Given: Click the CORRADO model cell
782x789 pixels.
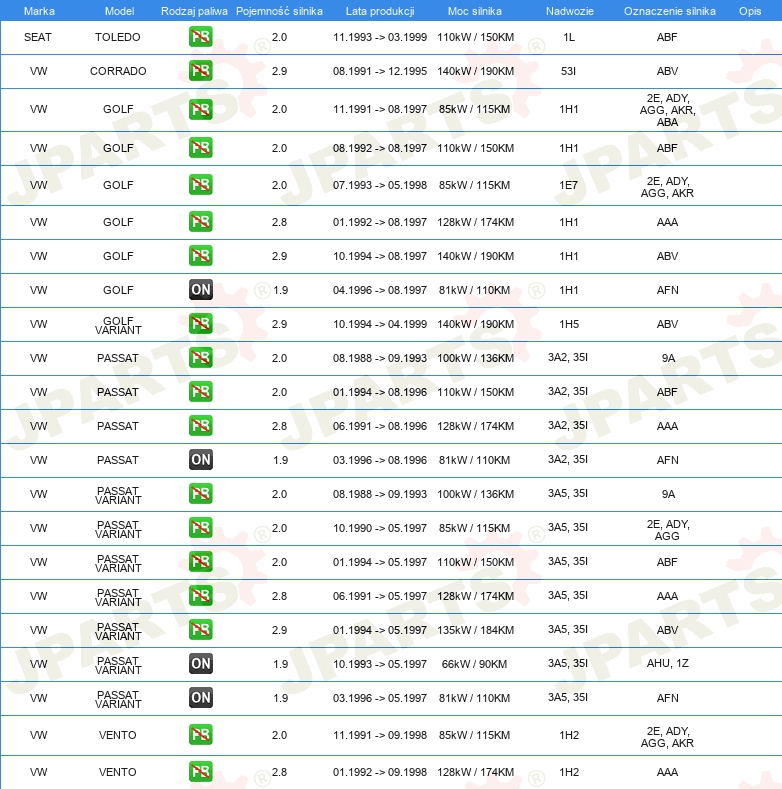Looking at the screenshot, I should (x=118, y=71).
